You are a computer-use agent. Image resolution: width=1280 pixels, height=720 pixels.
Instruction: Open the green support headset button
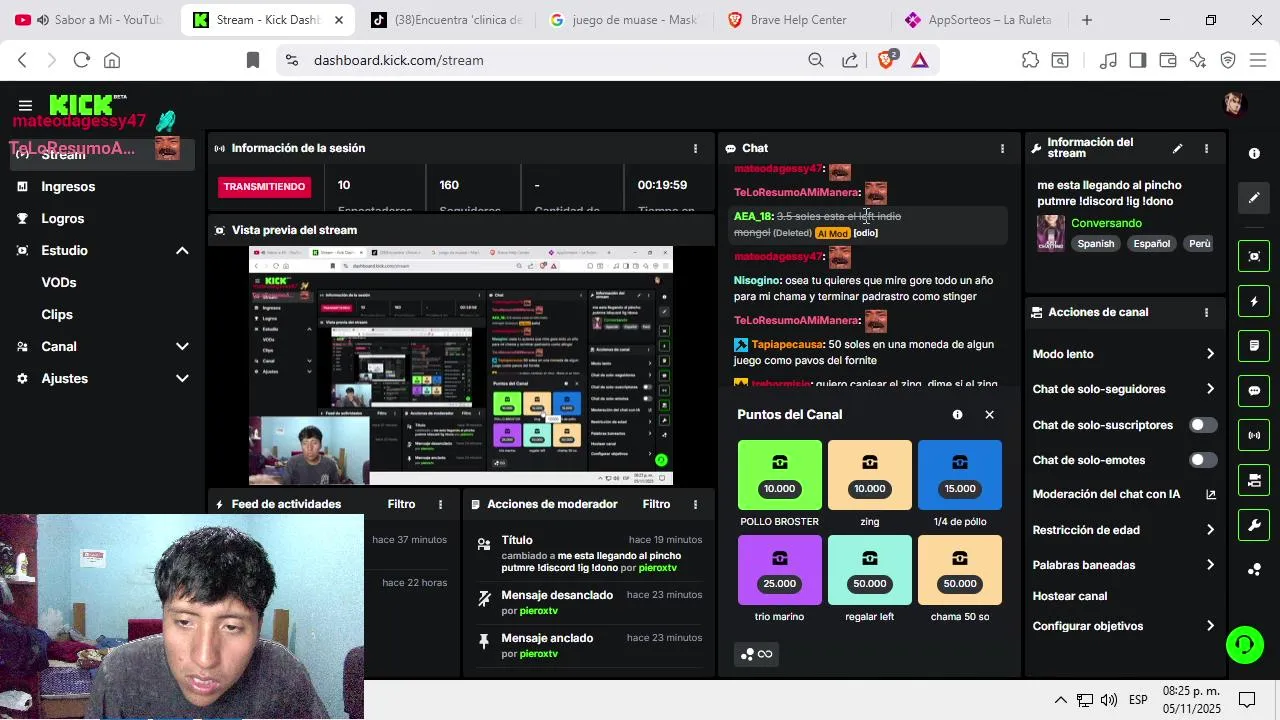[1245, 644]
